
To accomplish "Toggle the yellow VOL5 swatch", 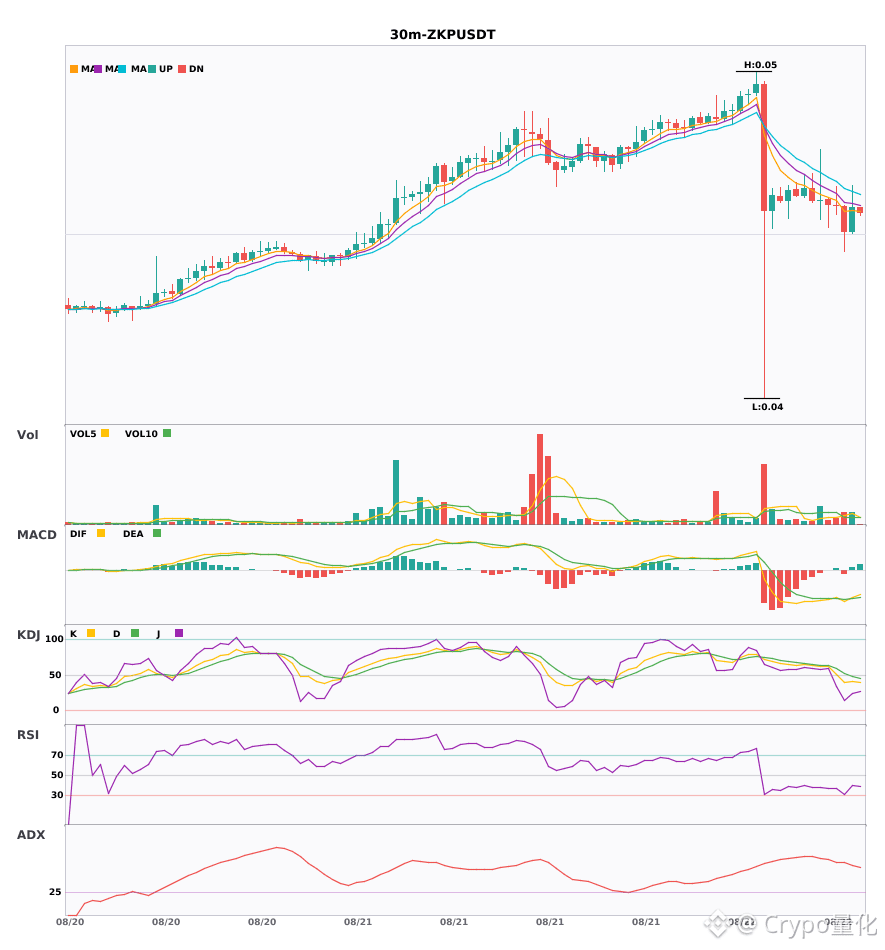I will click(105, 433).
